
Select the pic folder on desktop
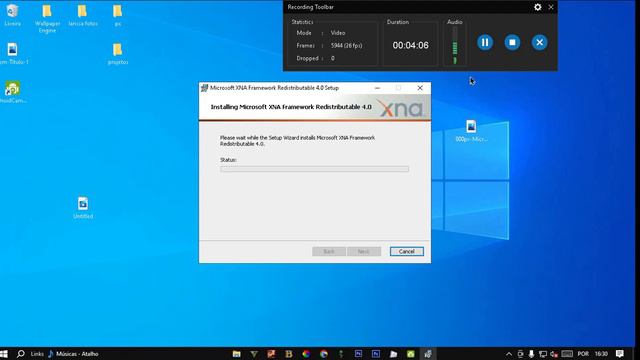(x=118, y=16)
